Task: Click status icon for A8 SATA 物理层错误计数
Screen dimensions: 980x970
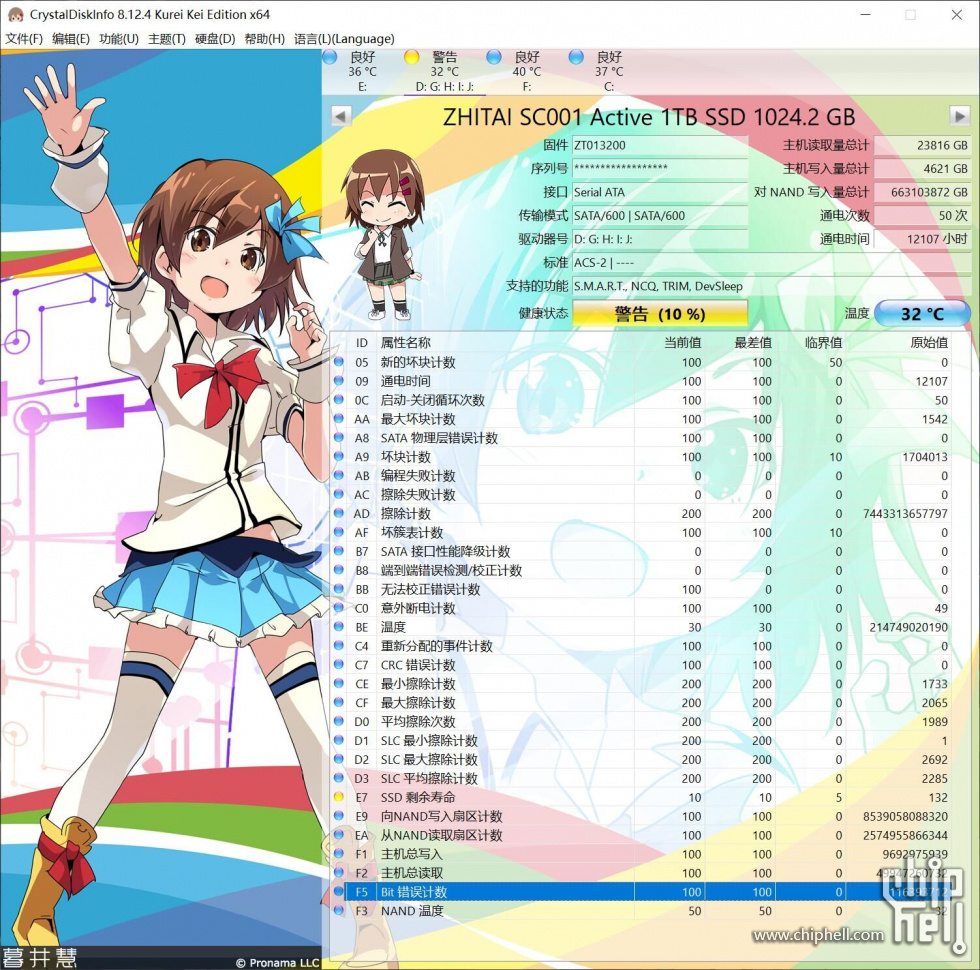Action: tap(339, 437)
